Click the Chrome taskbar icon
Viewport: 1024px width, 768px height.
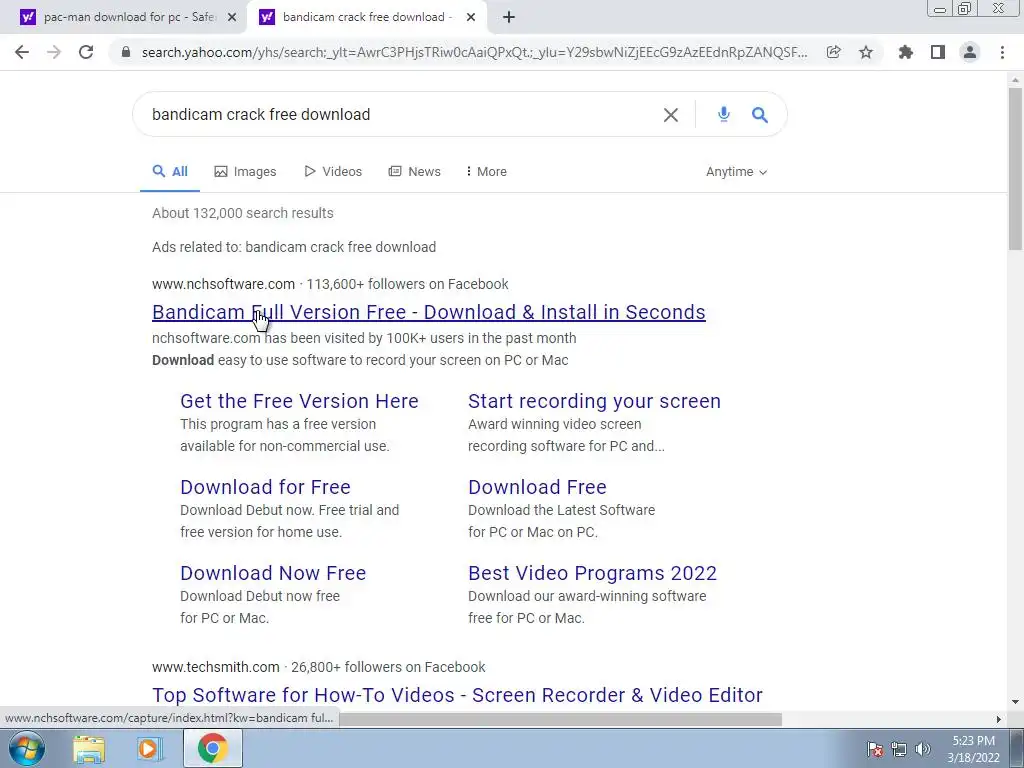(213, 748)
